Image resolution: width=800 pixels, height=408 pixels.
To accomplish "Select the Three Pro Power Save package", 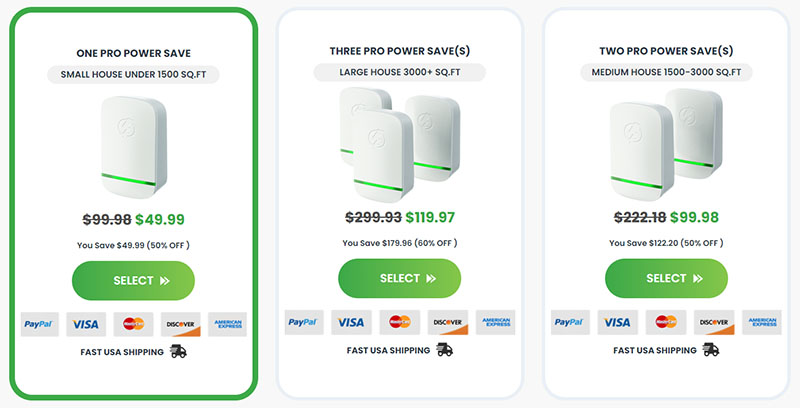I will pyautogui.click(x=399, y=278).
